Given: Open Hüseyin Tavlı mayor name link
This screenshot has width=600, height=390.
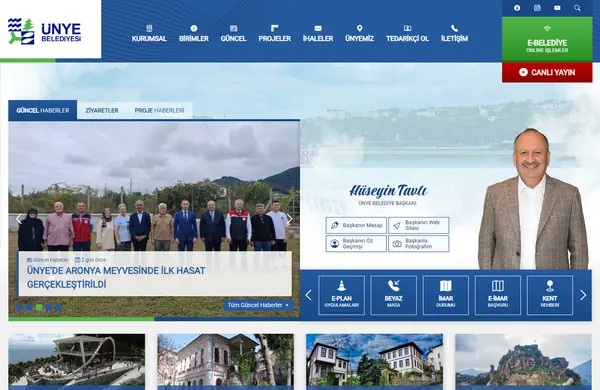Looking at the screenshot, I should pos(388,191).
